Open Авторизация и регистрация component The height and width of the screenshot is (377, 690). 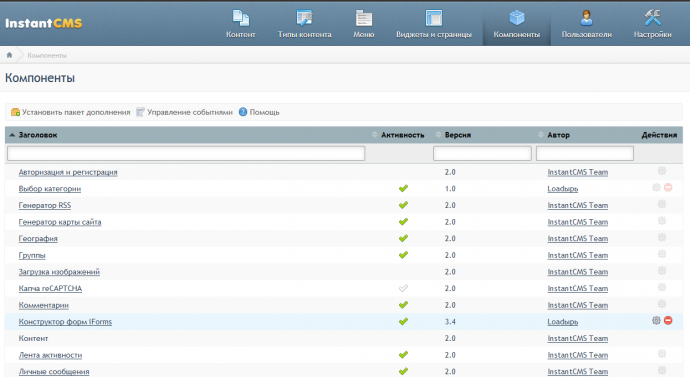(68, 172)
